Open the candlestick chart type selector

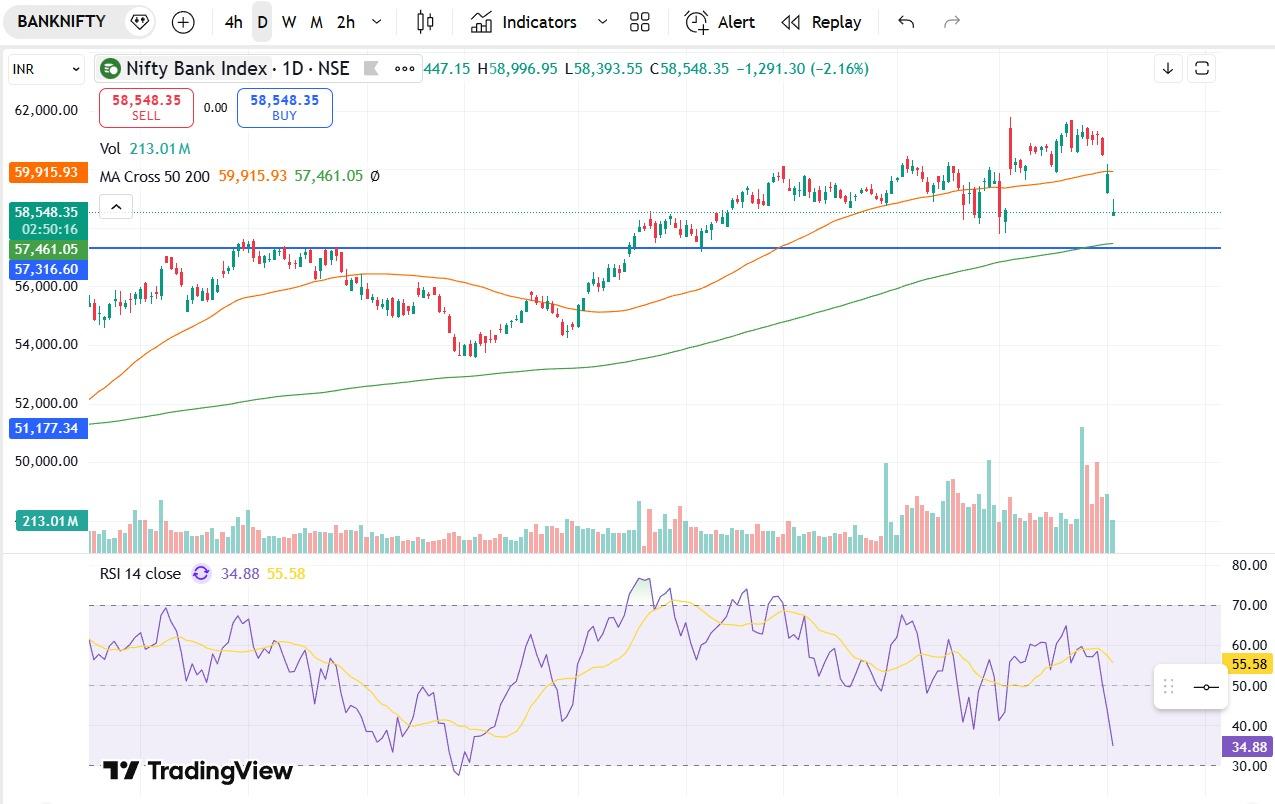[425, 21]
